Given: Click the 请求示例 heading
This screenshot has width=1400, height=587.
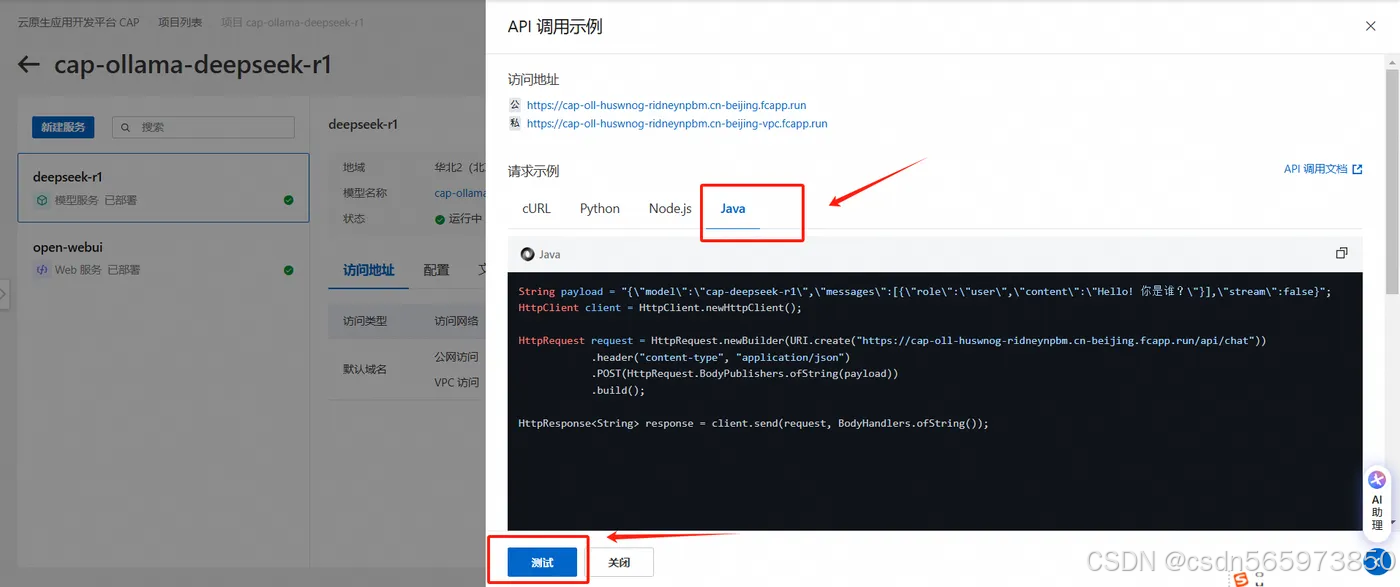Looking at the screenshot, I should tap(533, 171).
